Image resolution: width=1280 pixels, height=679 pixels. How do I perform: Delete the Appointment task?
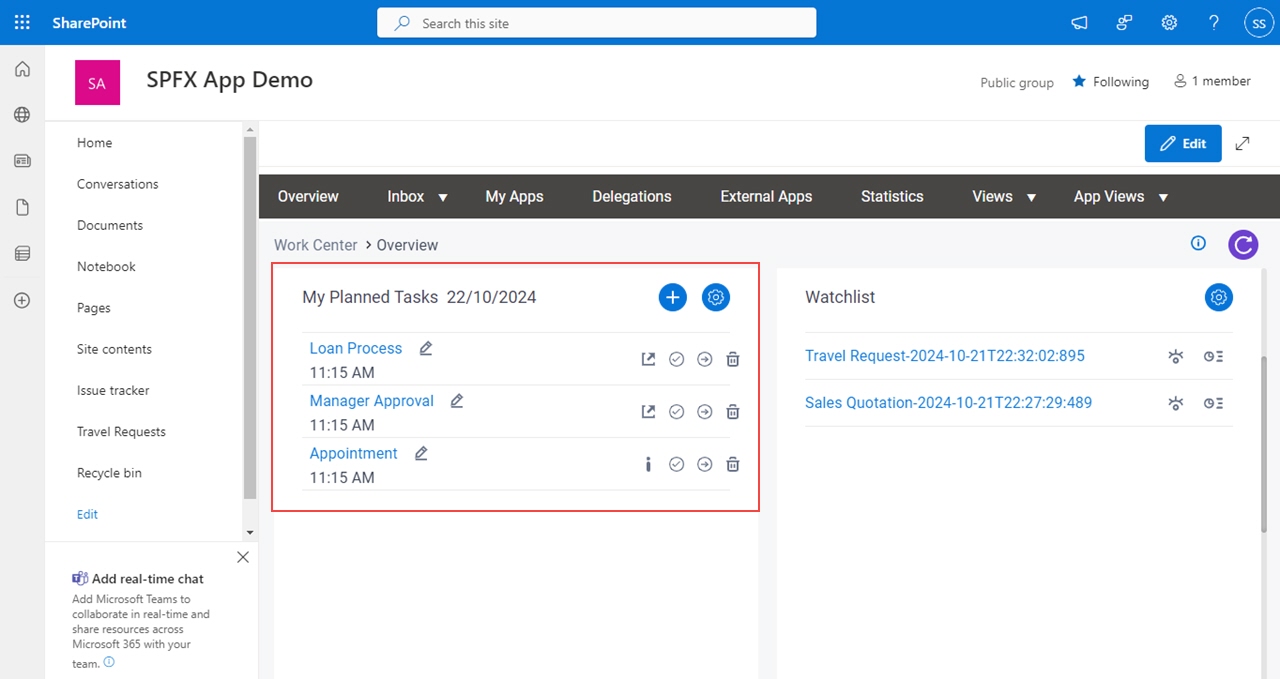coord(732,464)
